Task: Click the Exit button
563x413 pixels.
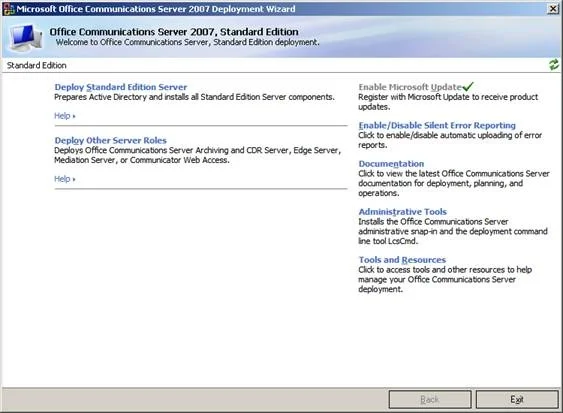Action: click(x=517, y=399)
